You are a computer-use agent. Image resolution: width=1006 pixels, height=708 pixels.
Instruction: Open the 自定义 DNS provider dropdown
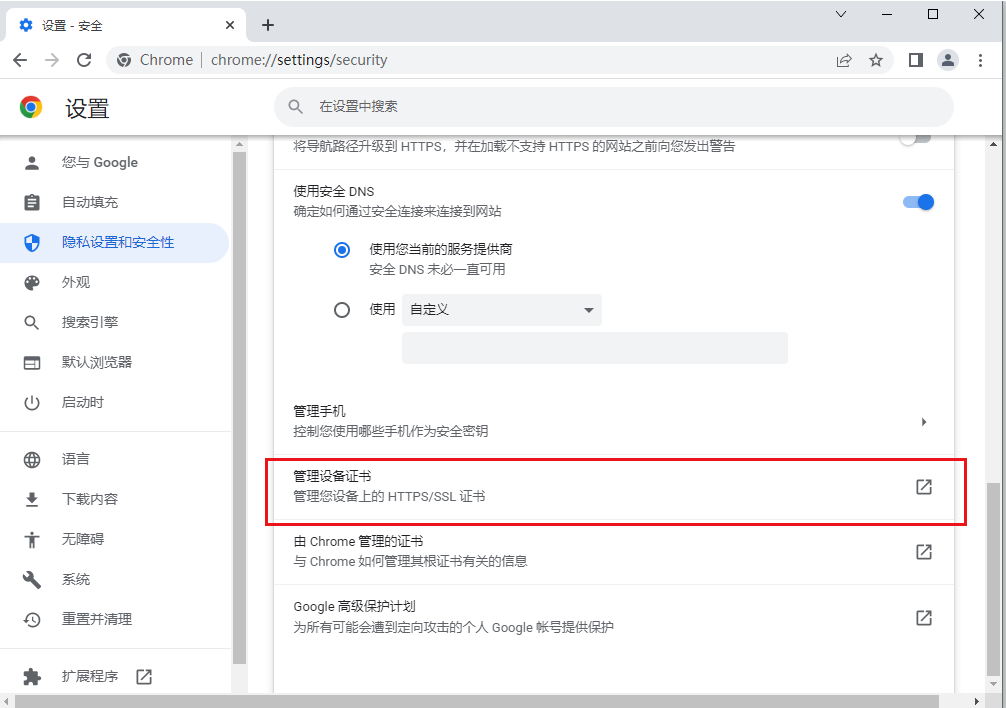point(500,309)
